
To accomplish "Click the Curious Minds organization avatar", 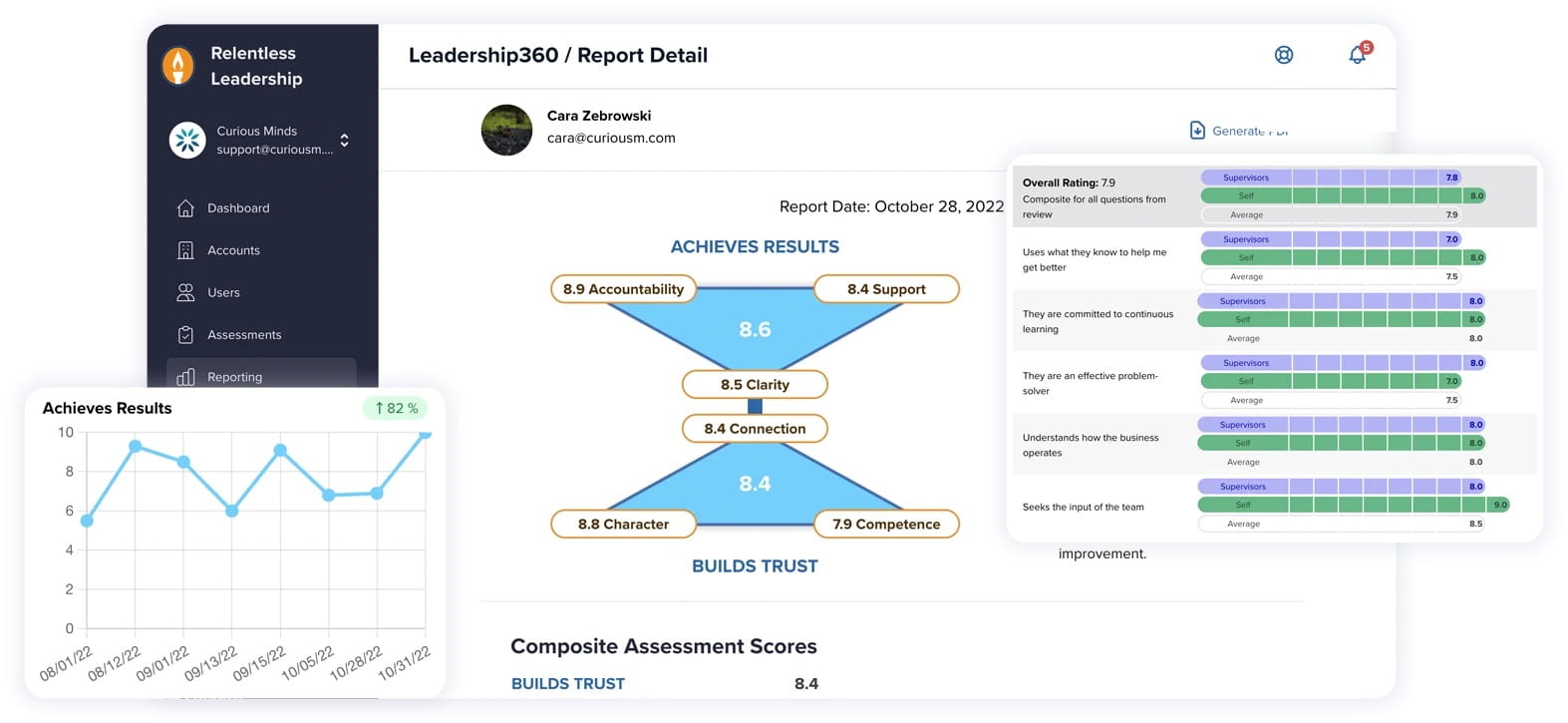I will [x=187, y=141].
